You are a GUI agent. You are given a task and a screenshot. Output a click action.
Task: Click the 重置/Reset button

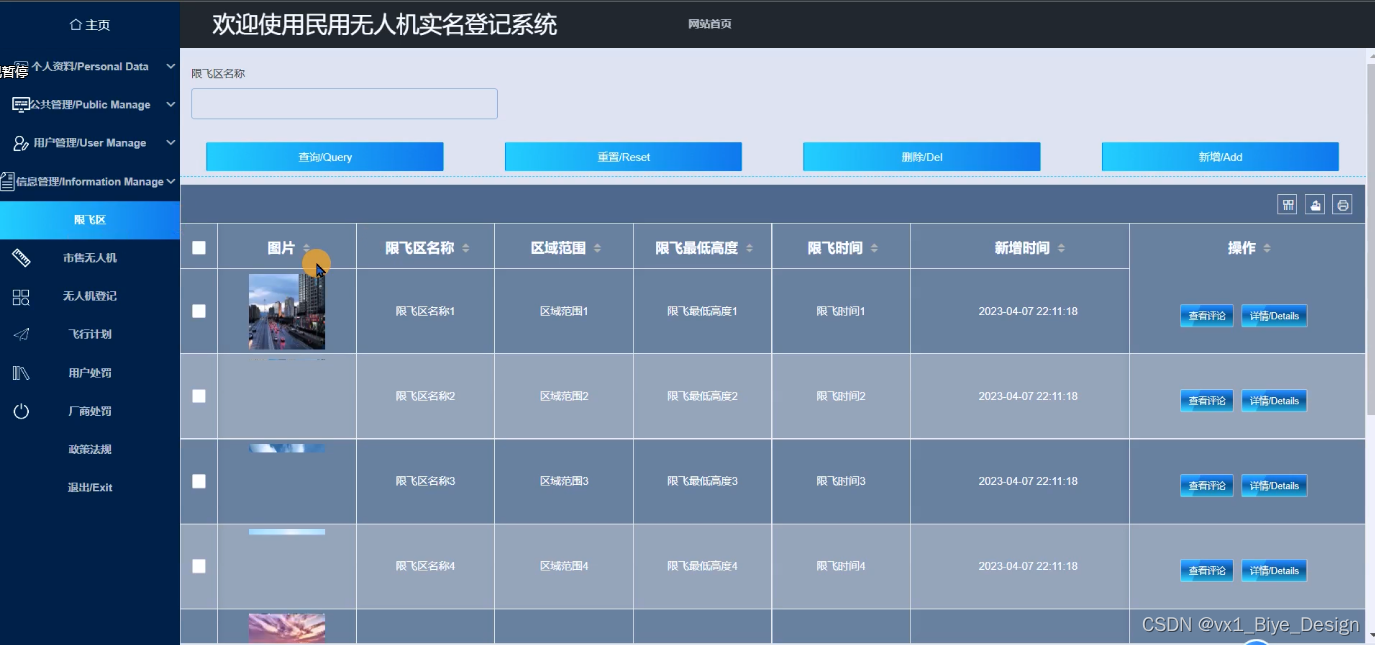click(623, 157)
